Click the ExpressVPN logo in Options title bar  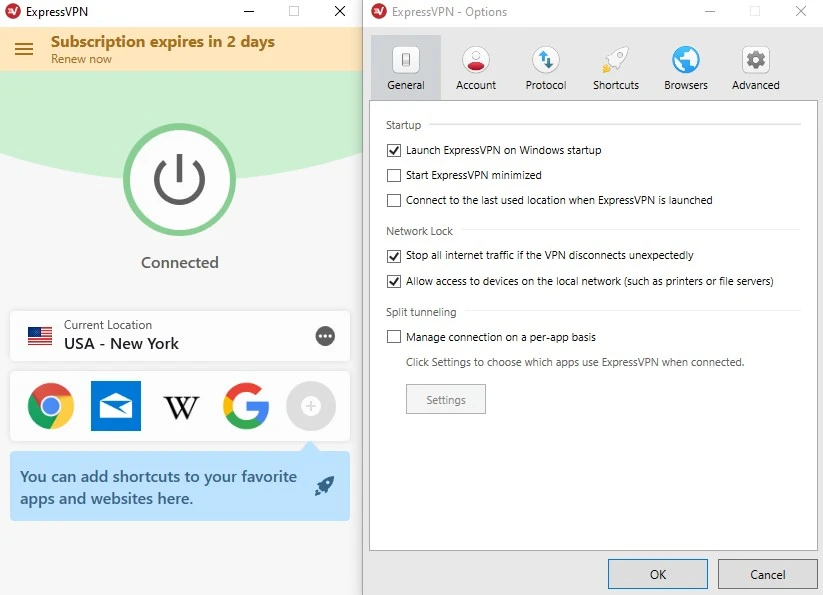click(379, 11)
